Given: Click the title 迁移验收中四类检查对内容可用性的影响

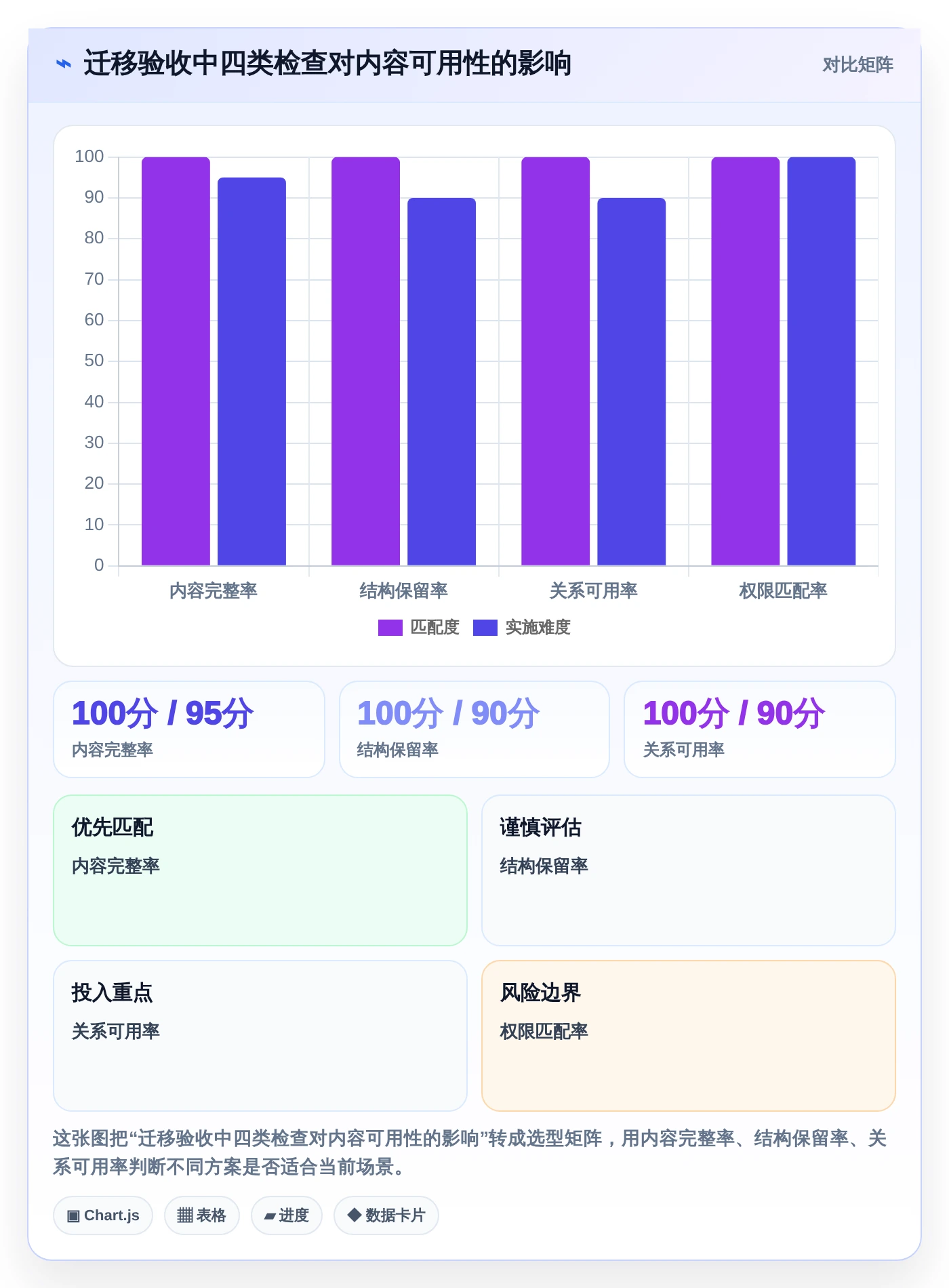Looking at the screenshot, I should tap(327, 64).
